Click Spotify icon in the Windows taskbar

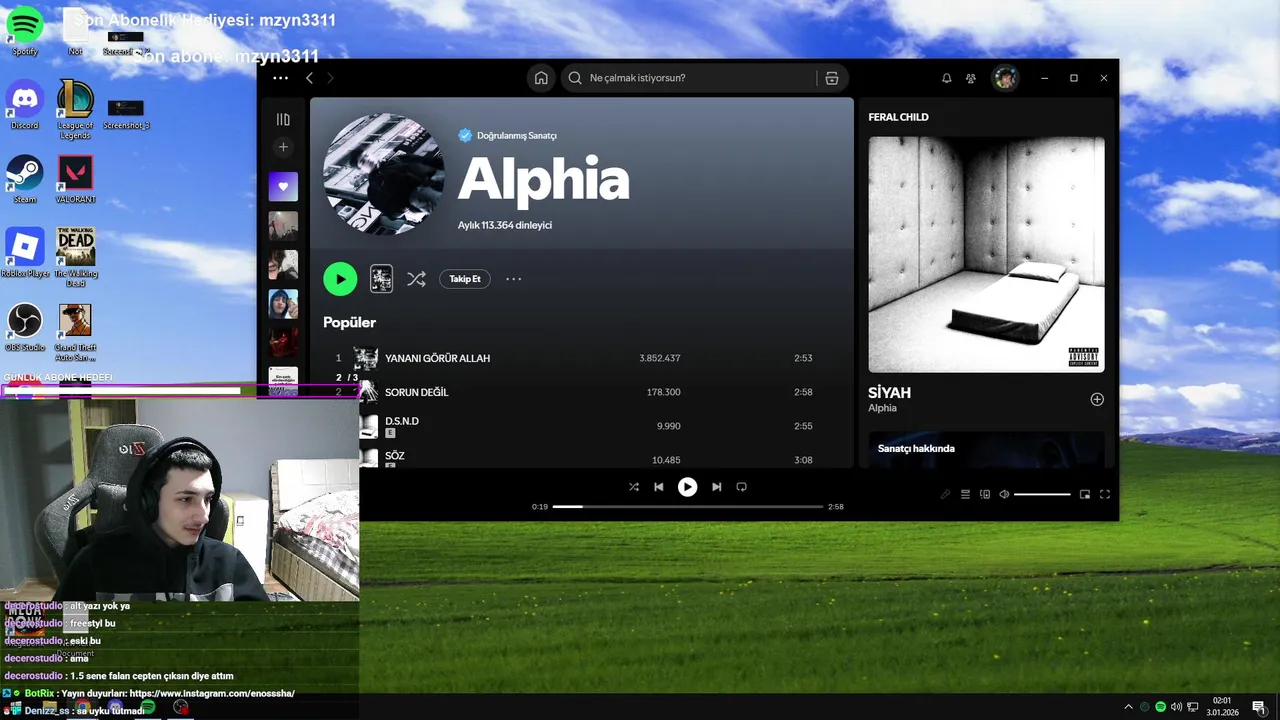(148, 707)
